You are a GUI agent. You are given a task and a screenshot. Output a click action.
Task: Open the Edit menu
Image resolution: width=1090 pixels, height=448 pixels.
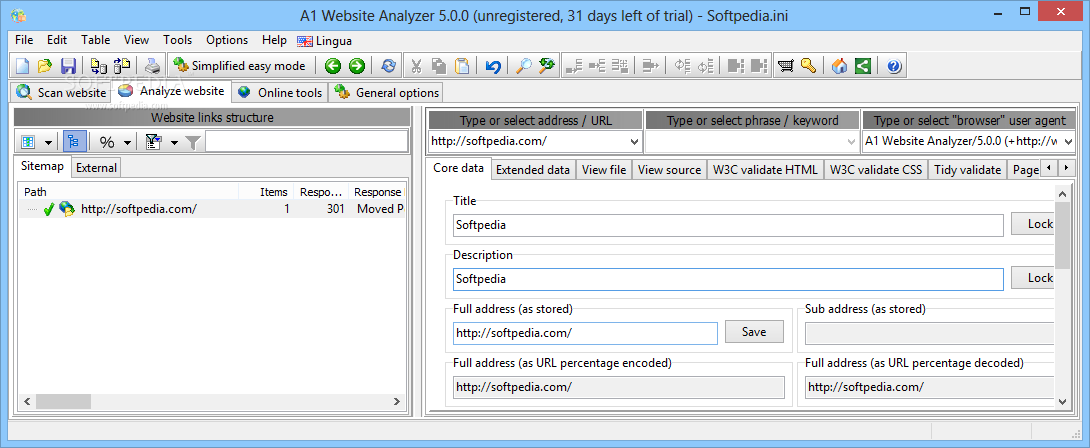[58, 40]
